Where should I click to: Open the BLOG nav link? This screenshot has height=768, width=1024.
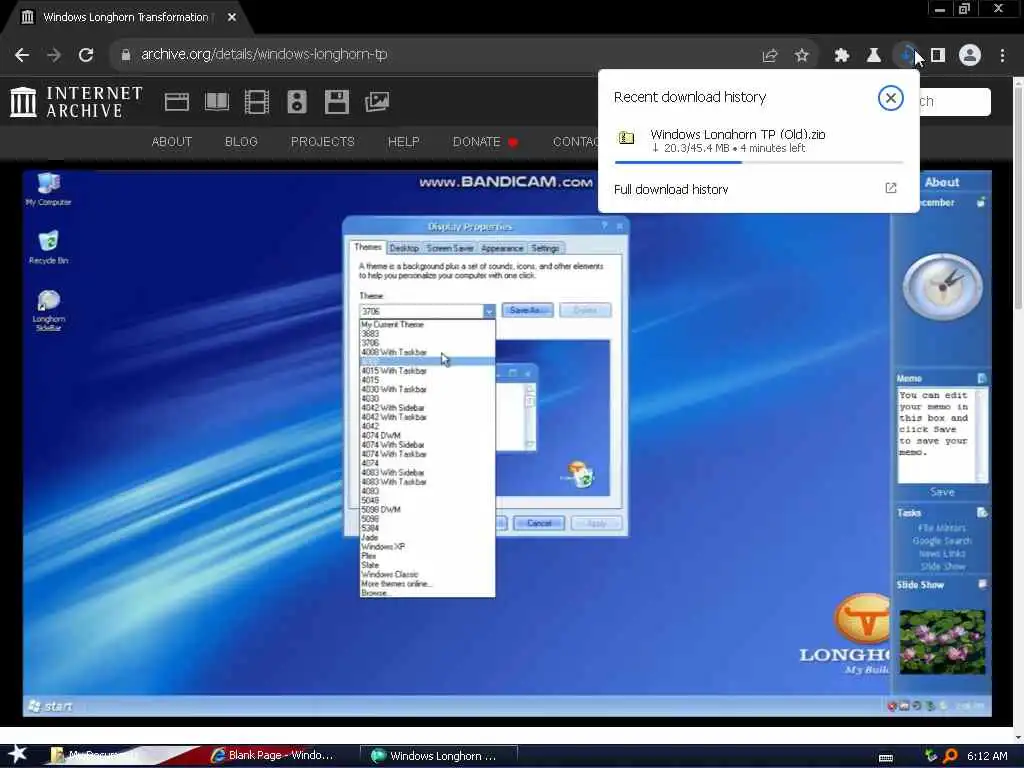coord(241,142)
